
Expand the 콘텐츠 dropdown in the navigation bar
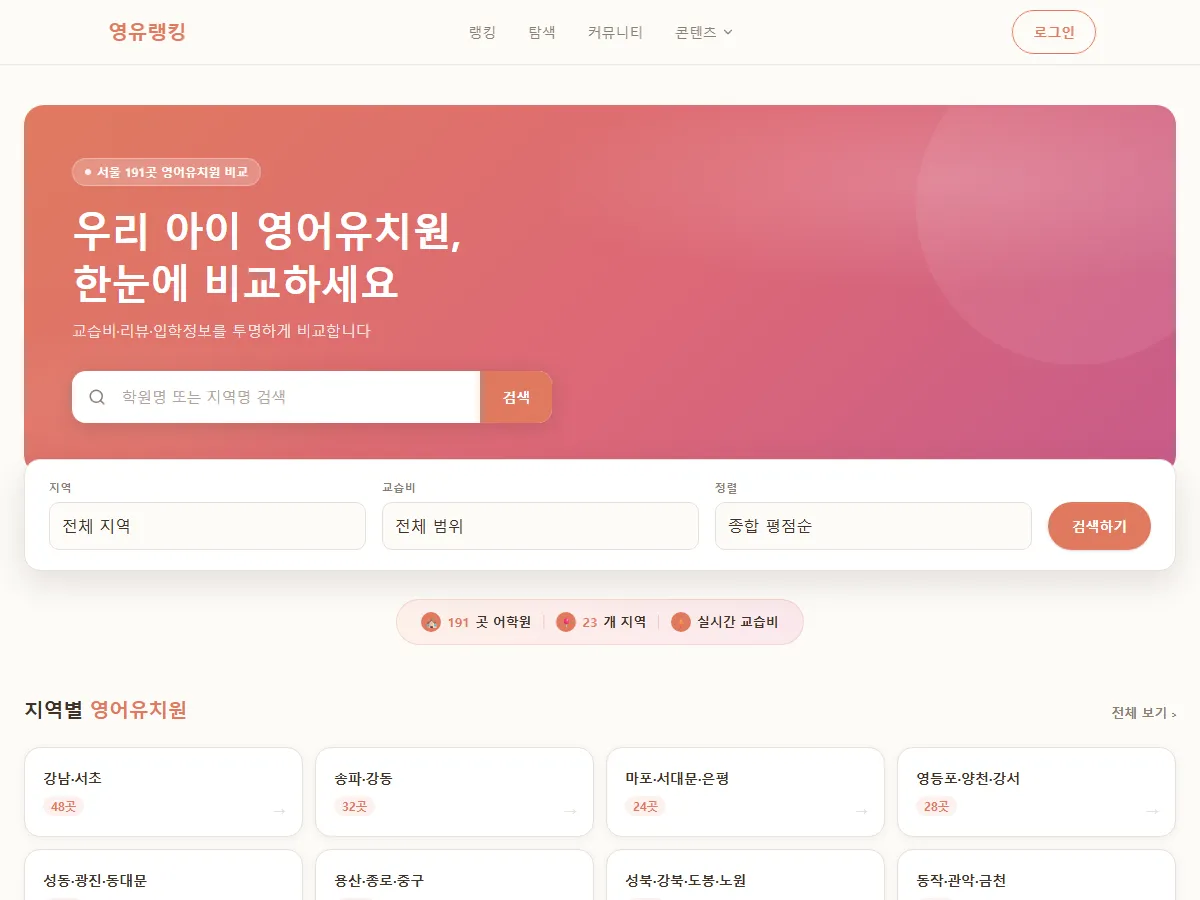(704, 31)
